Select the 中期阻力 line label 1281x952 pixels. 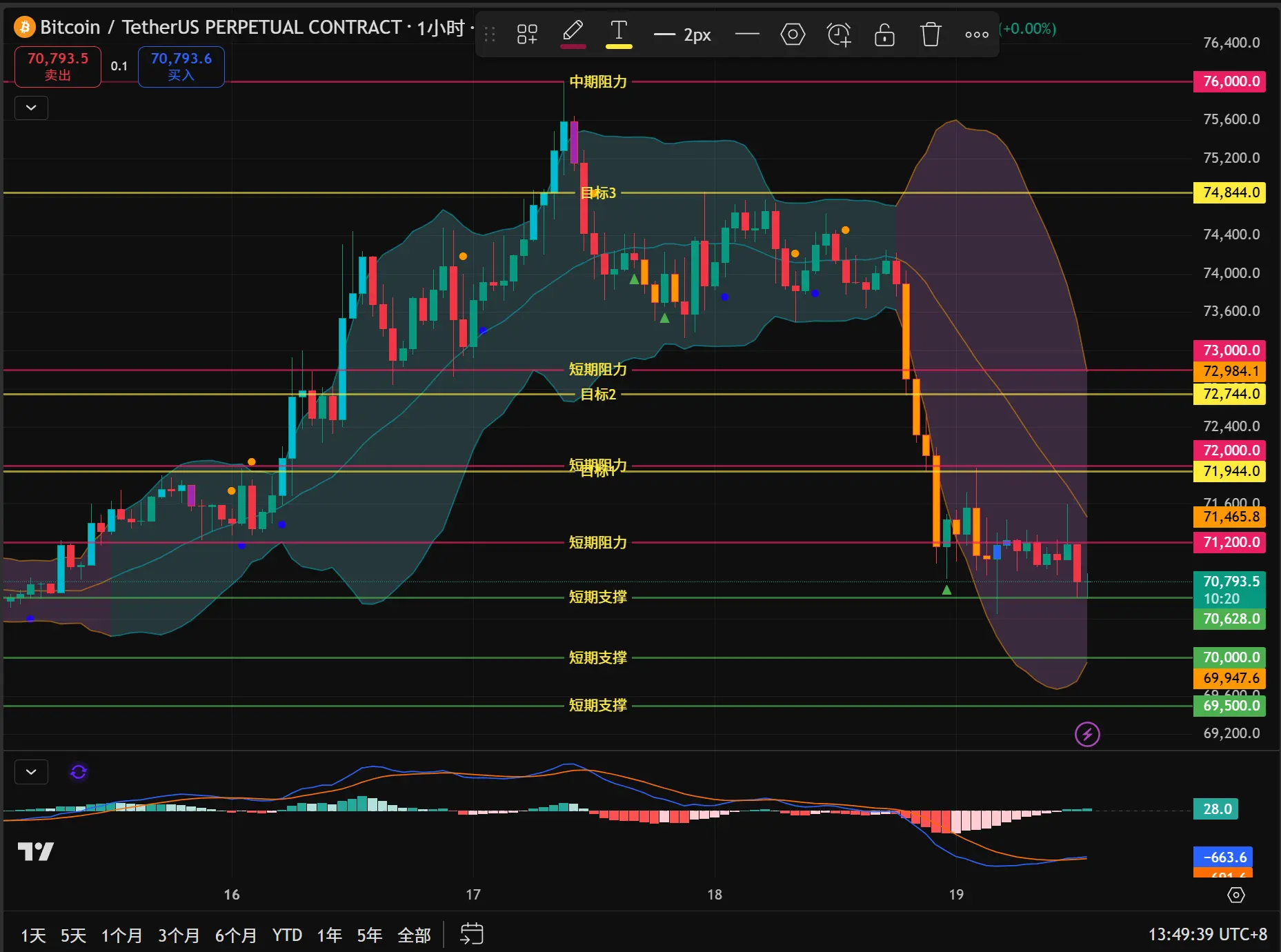[598, 81]
